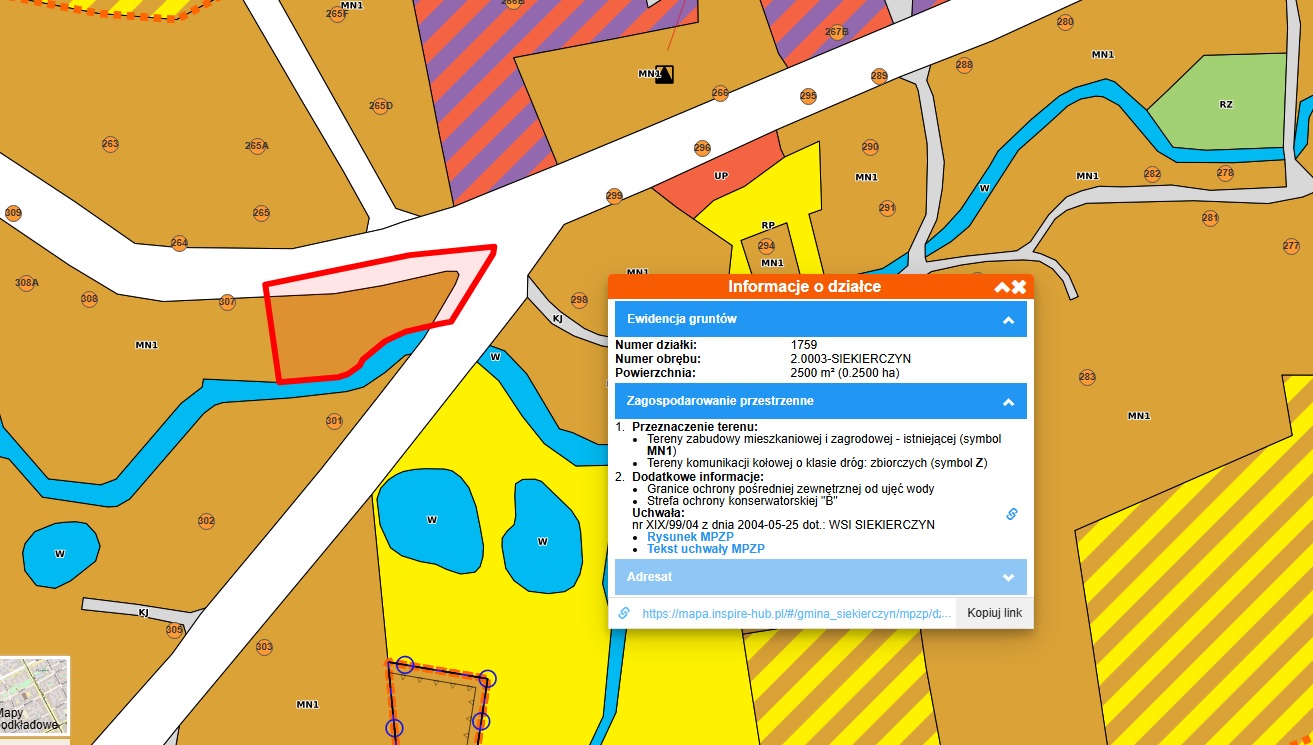
Task: Select parcel marker 302
Action: [206, 521]
